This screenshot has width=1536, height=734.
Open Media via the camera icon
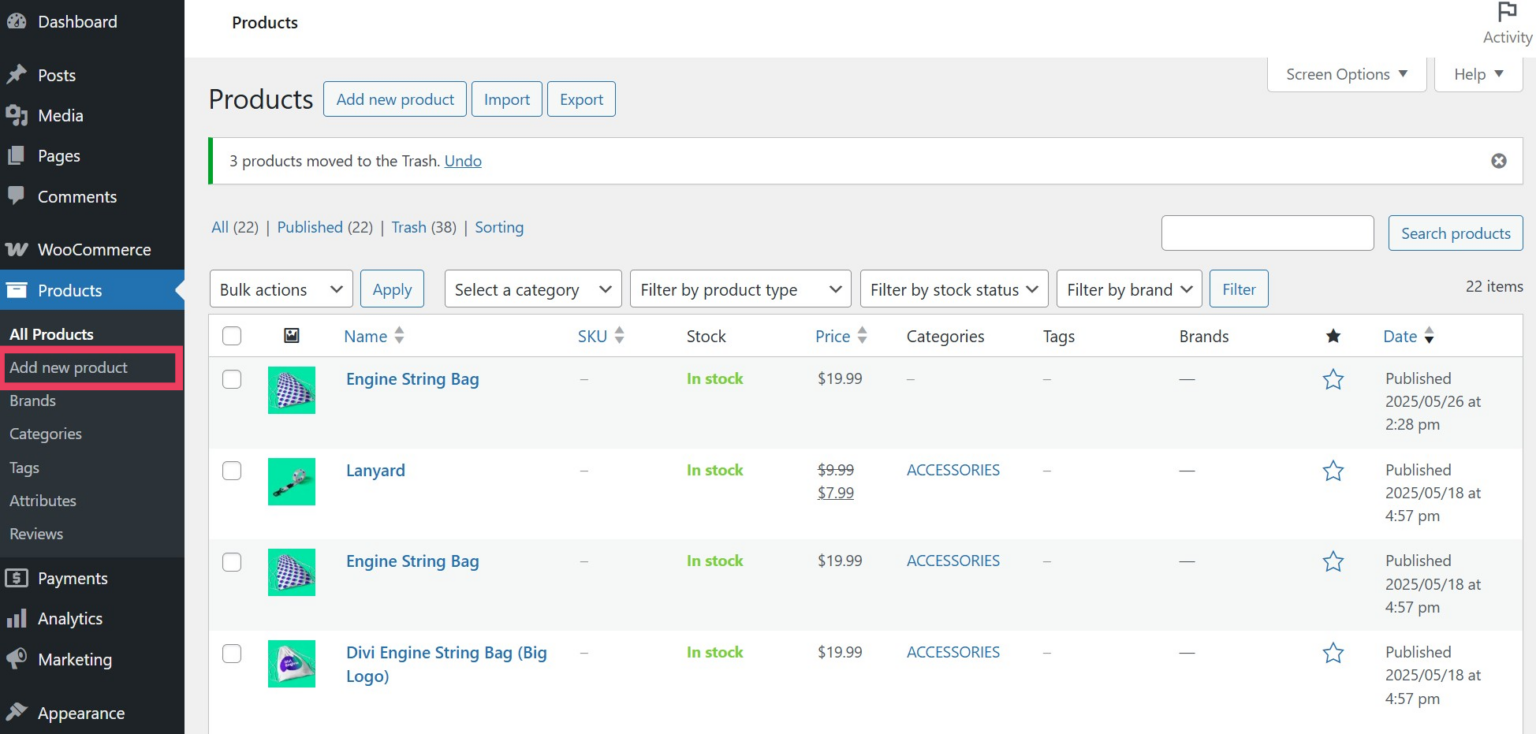[x=17, y=115]
